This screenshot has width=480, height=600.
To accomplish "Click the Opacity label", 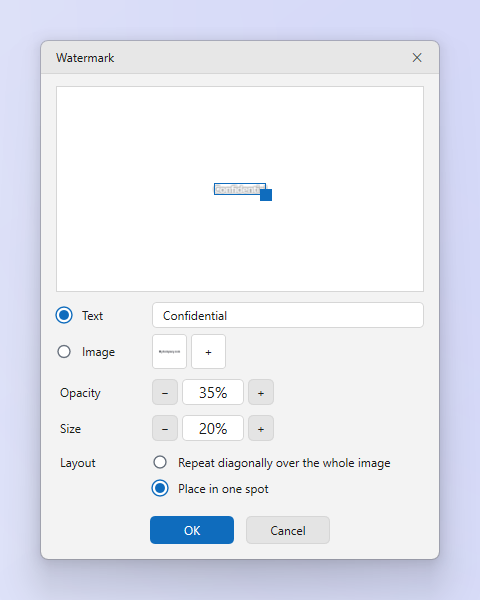I will pos(80,393).
